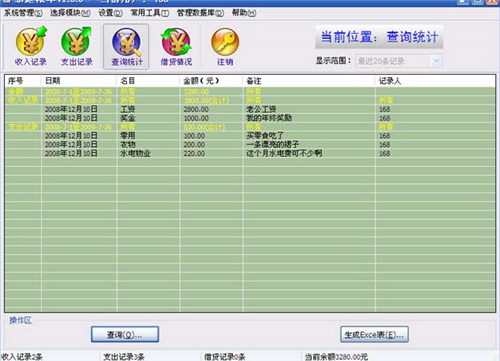Click the 当前余额3280.00元 status bar entry
Screen dimensions: 500x361
pyautogui.click(x=336, y=357)
